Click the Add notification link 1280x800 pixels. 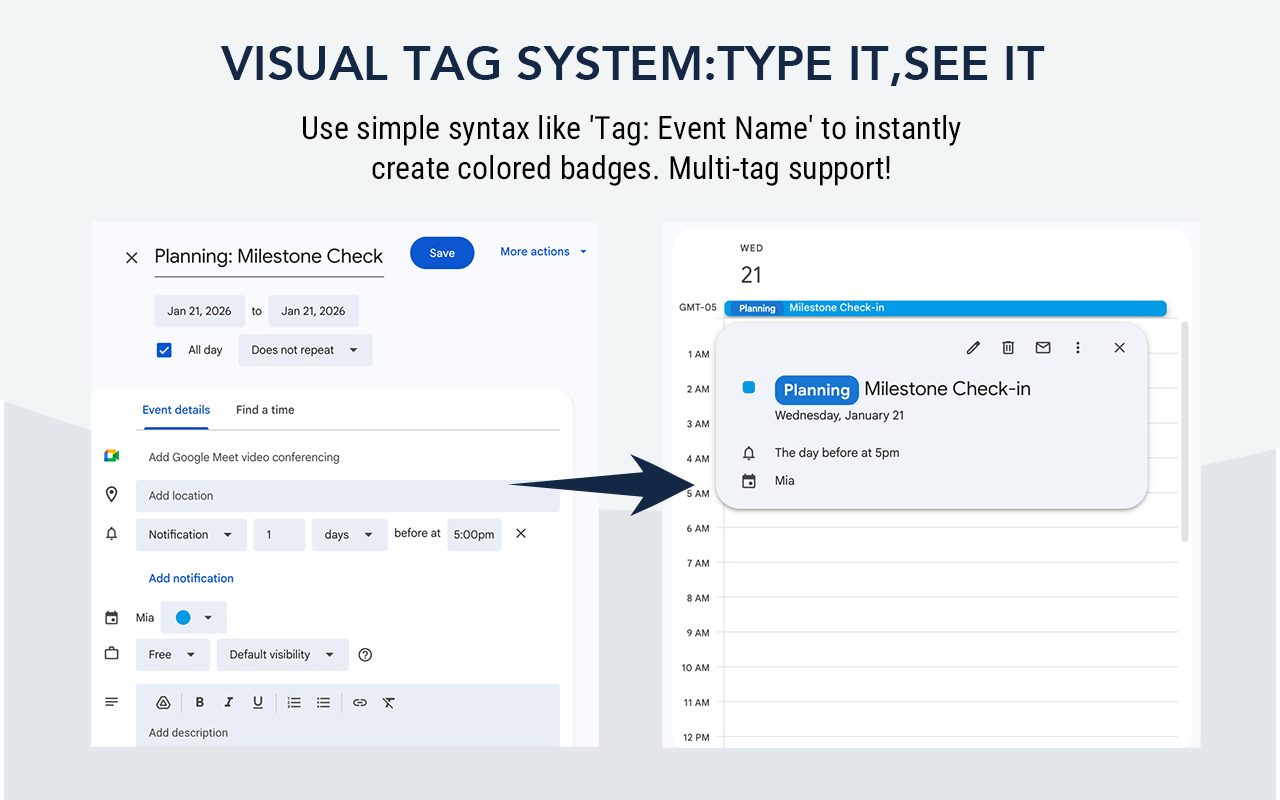(191, 578)
